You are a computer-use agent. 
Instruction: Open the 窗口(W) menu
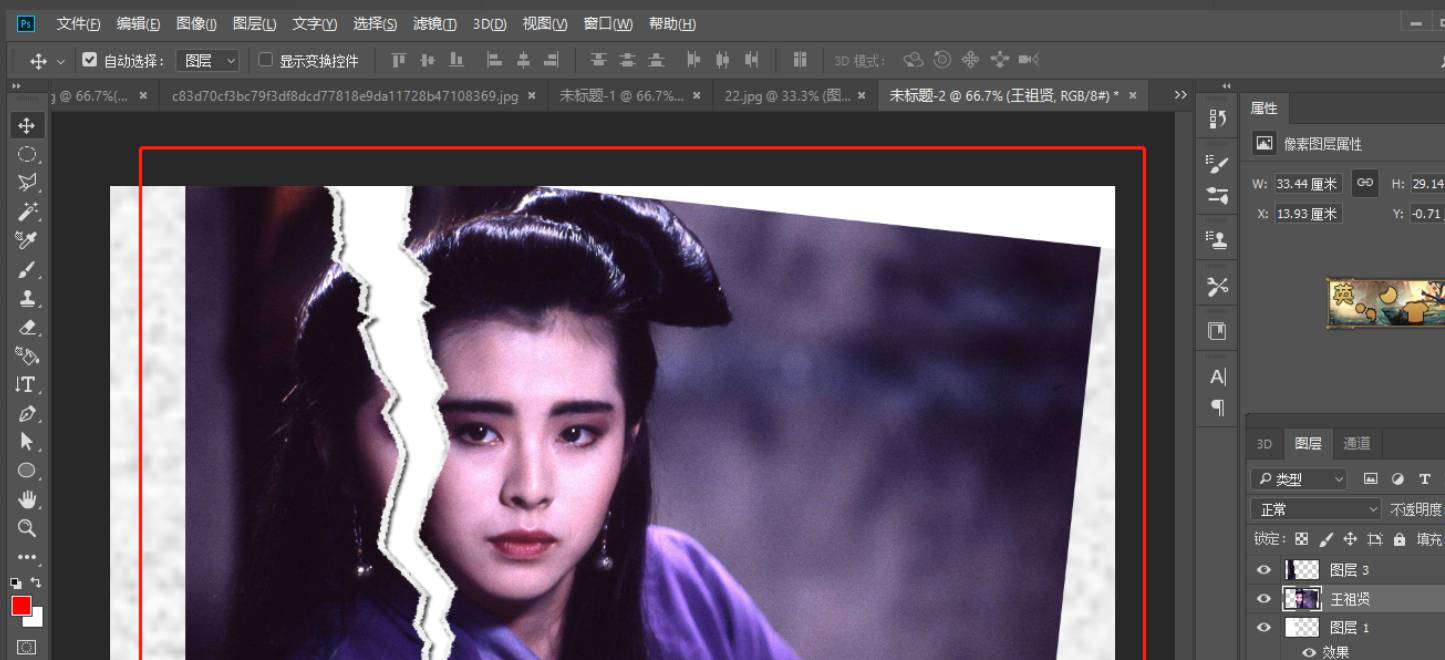[x=608, y=24]
